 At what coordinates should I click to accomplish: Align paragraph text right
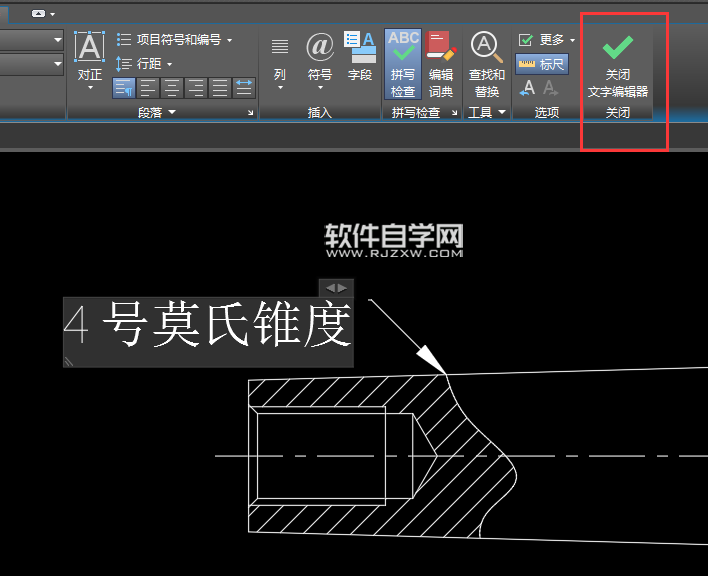(x=196, y=88)
